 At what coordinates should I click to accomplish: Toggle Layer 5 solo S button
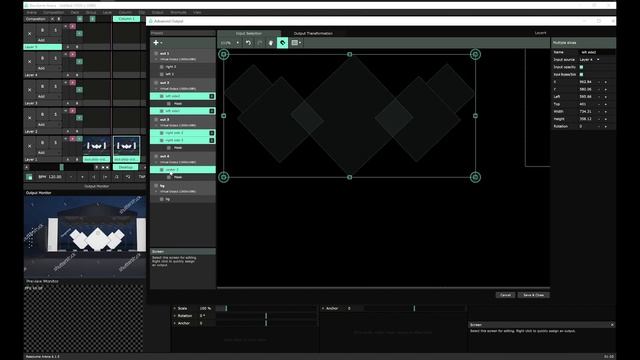coord(56,30)
